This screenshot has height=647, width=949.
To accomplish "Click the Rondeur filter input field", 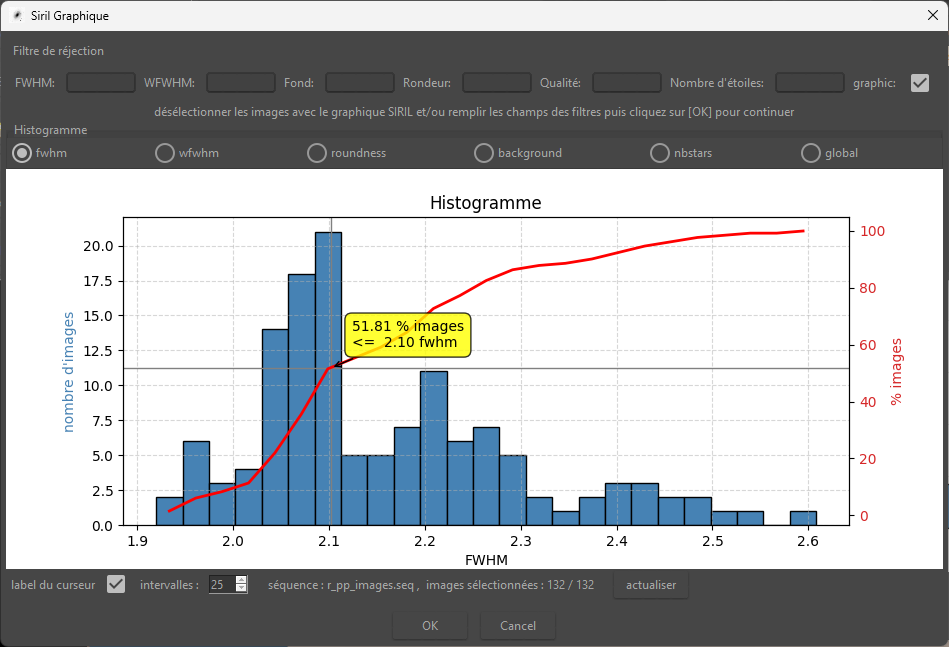I will click(x=496, y=82).
